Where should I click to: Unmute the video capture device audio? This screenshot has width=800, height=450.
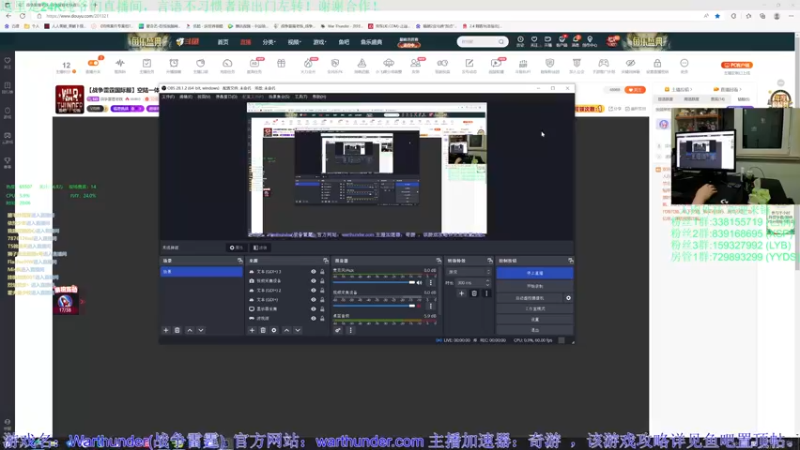[x=419, y=306]
